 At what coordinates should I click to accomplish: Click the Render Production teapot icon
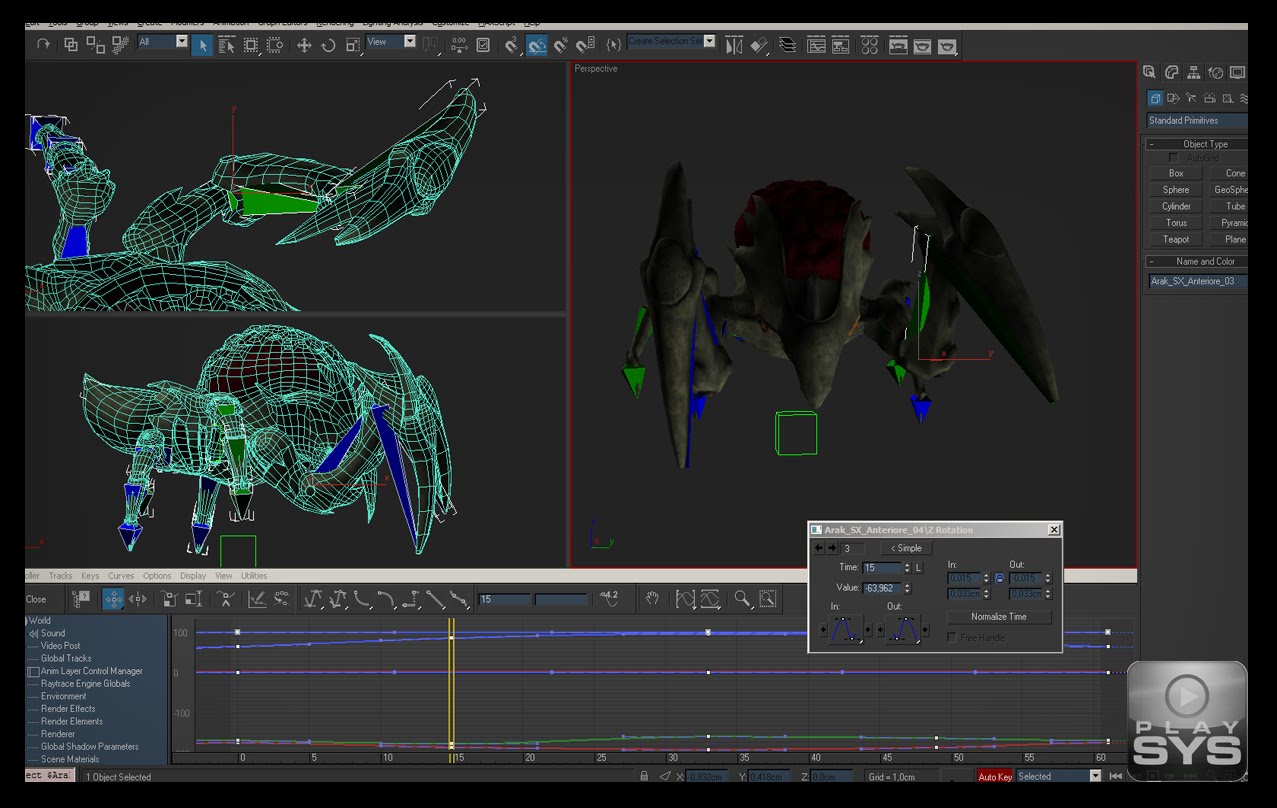947,45
